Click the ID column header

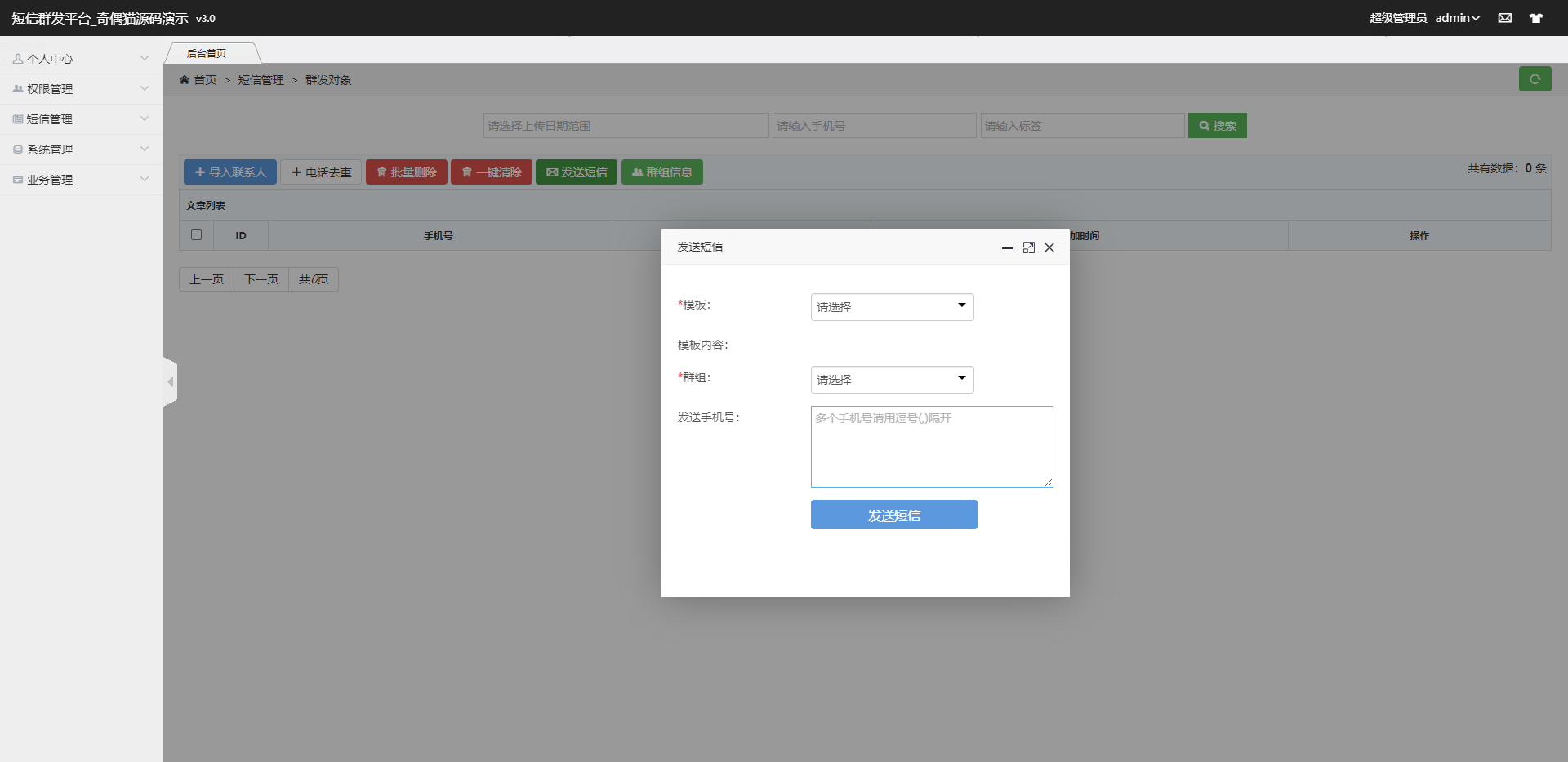(x=241, y=235)
